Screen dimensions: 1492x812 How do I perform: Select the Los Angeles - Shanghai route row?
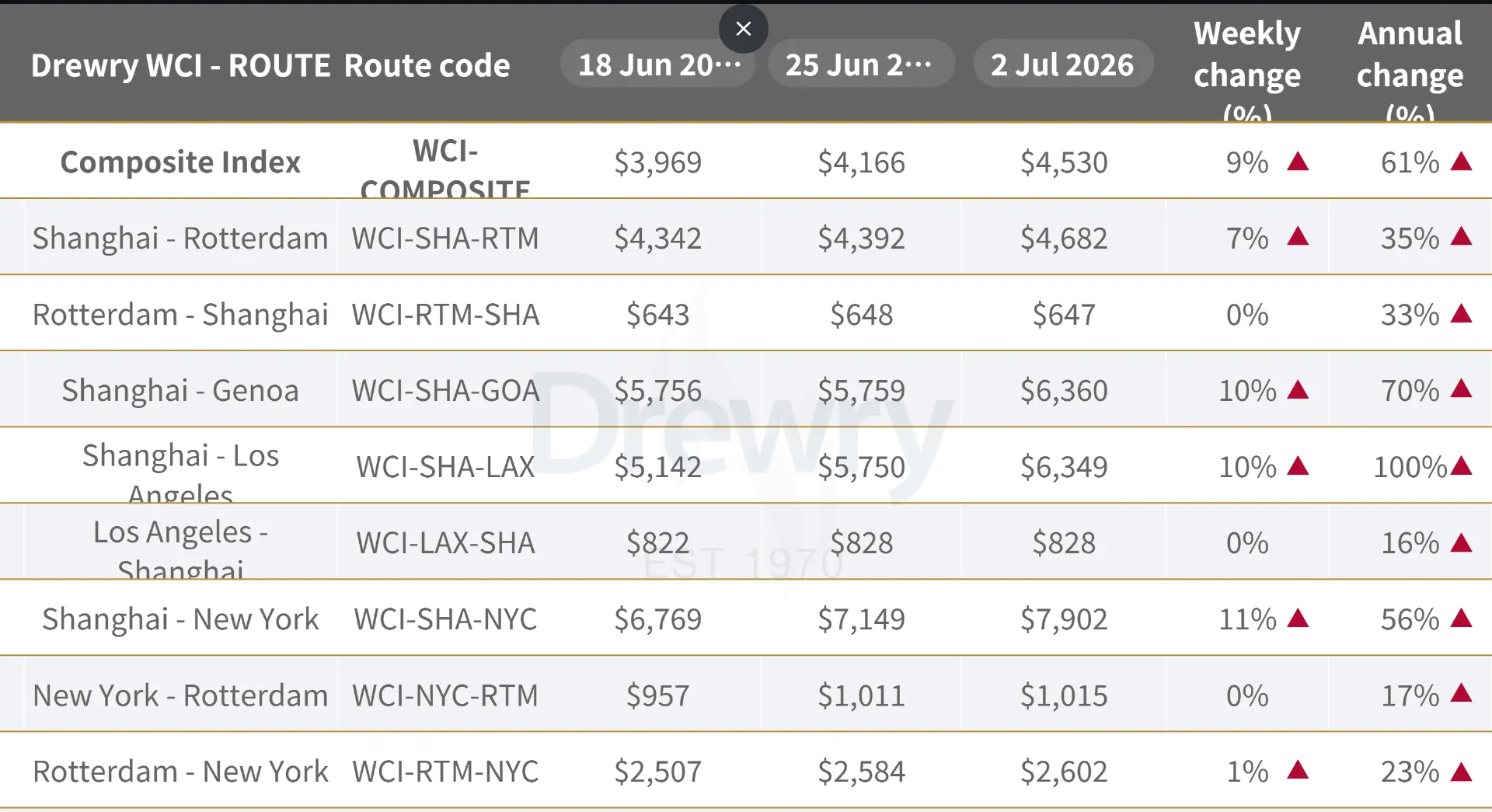pos(746,542)
